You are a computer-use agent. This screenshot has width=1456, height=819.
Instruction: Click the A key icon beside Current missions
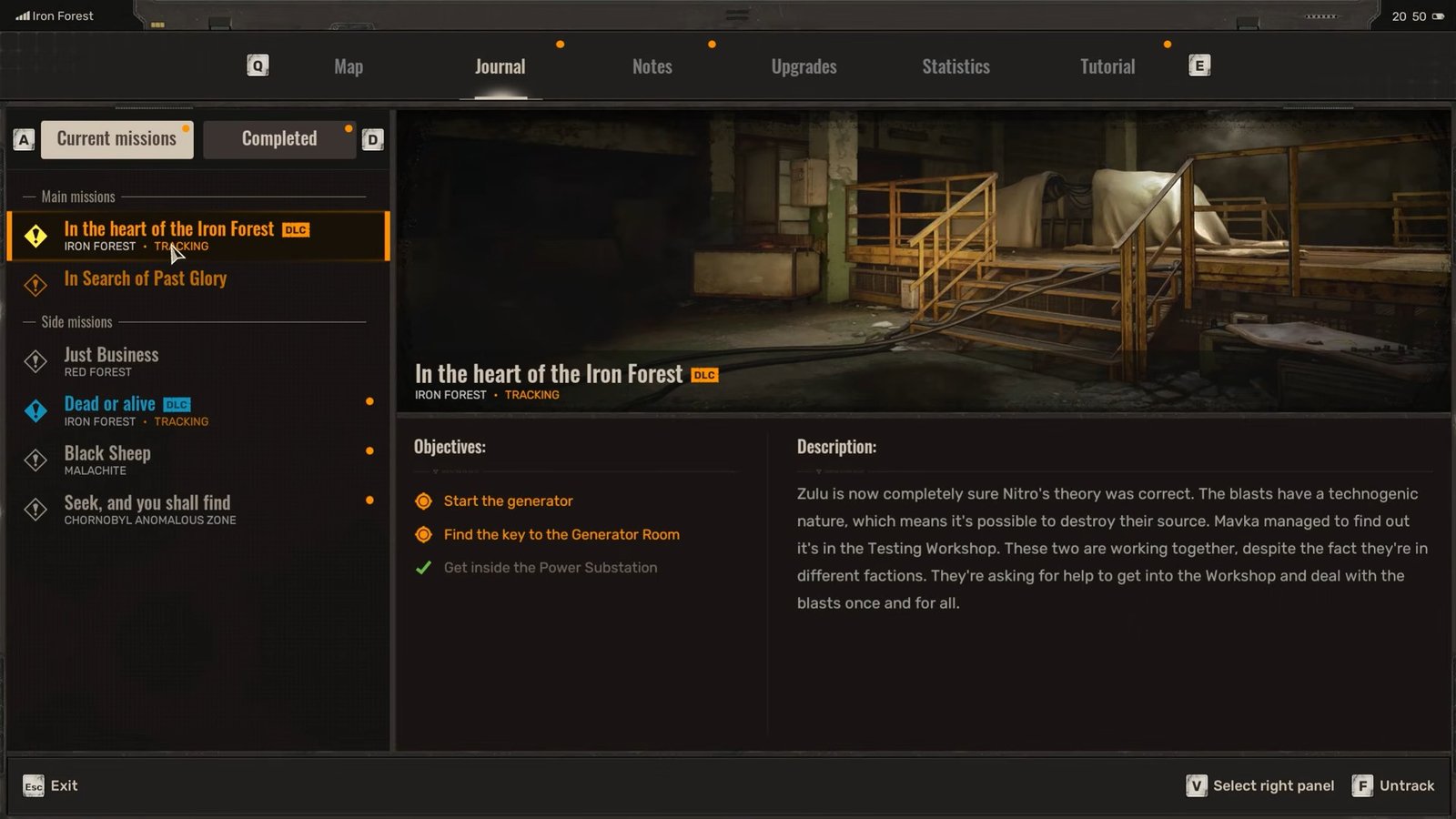point(25,140)
